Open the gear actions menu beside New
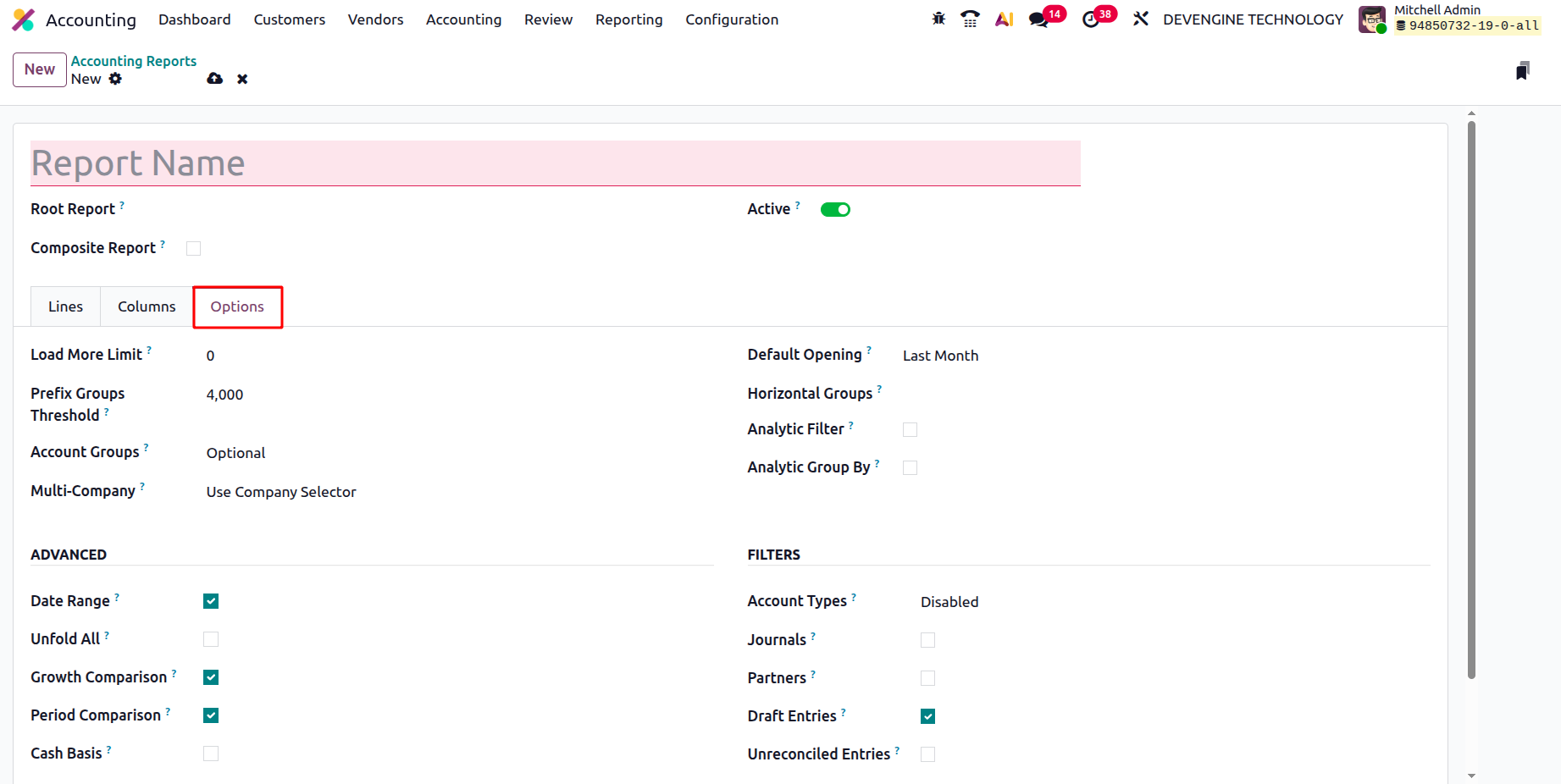The height and width of the screenshot is (784, 1561). 115,79
